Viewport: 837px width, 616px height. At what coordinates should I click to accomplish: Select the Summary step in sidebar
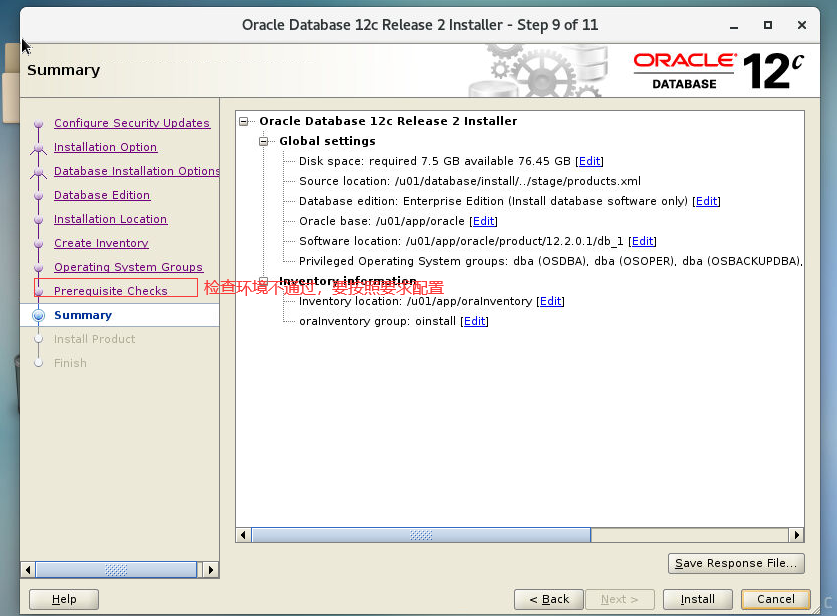pyautogui.click(x=83, y=315)
